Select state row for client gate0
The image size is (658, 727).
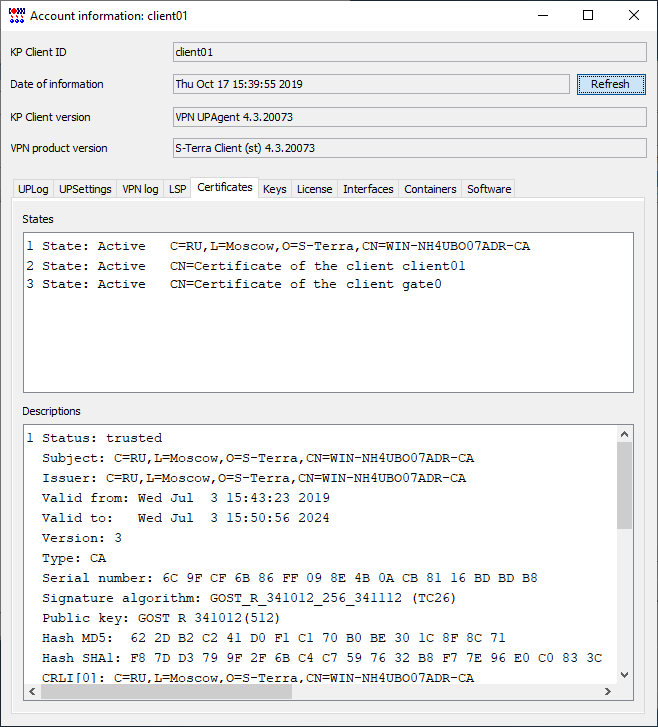[234, 284]
